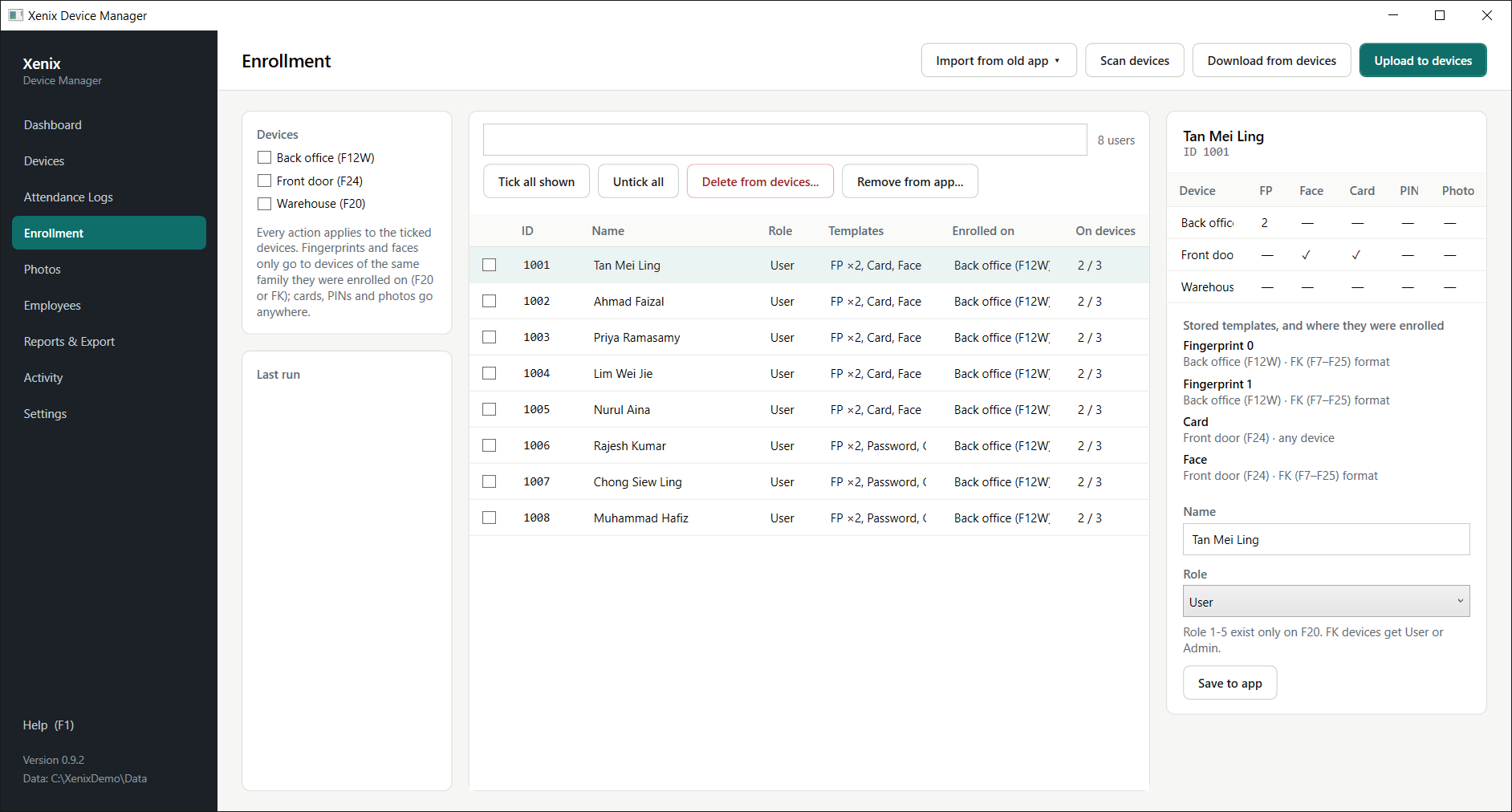Click Remove from app... button
The height and width of the screenshot is (812, 1512).
pyautogui.click(x=910, y=181)
